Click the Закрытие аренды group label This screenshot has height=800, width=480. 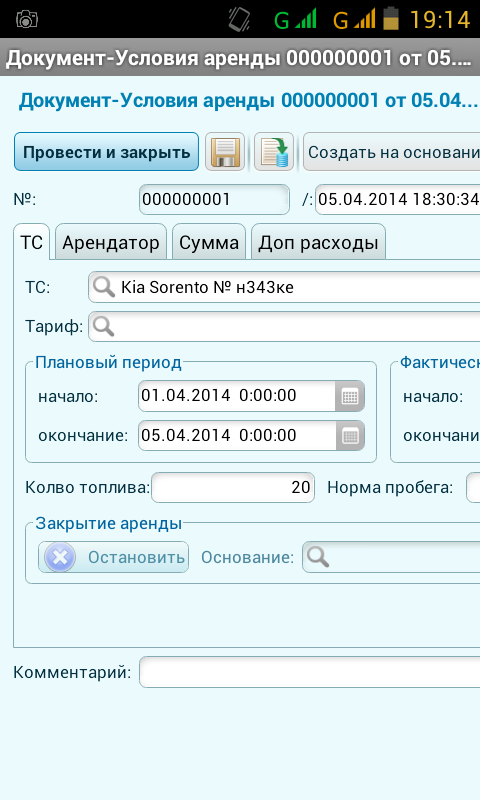[109, 523]
